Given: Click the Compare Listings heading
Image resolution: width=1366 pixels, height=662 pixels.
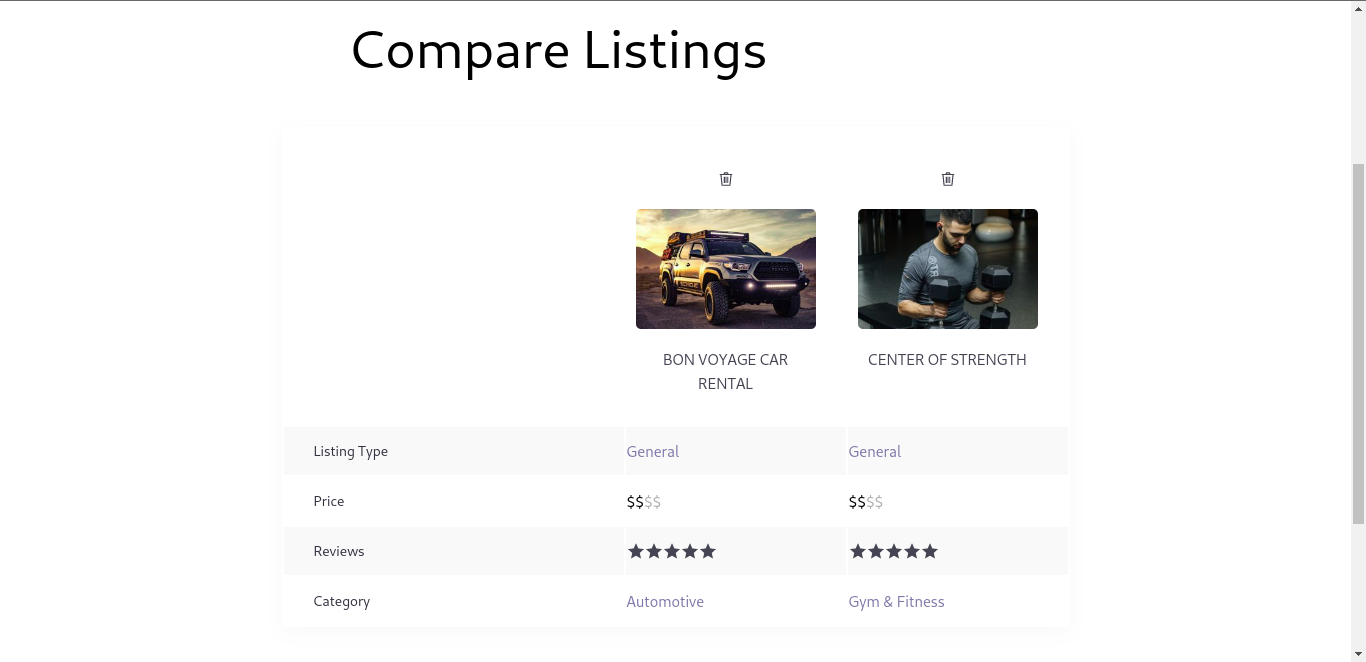Looking at the screenshot, I should [x=559, y=50].
